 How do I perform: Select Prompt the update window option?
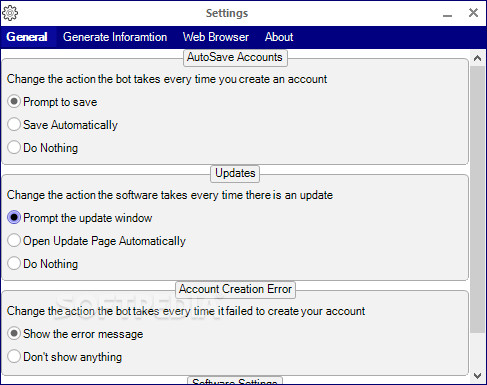[x=80, y=218]
